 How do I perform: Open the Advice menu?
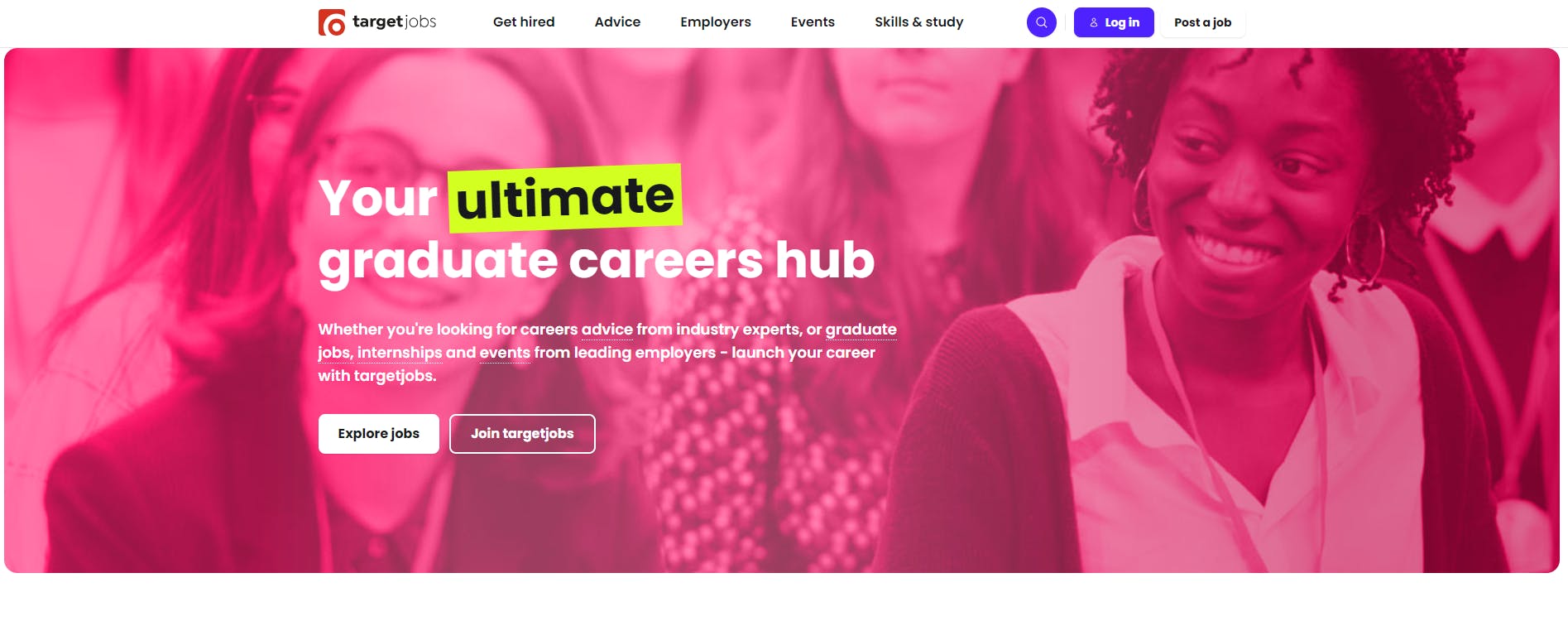point(617,22)
